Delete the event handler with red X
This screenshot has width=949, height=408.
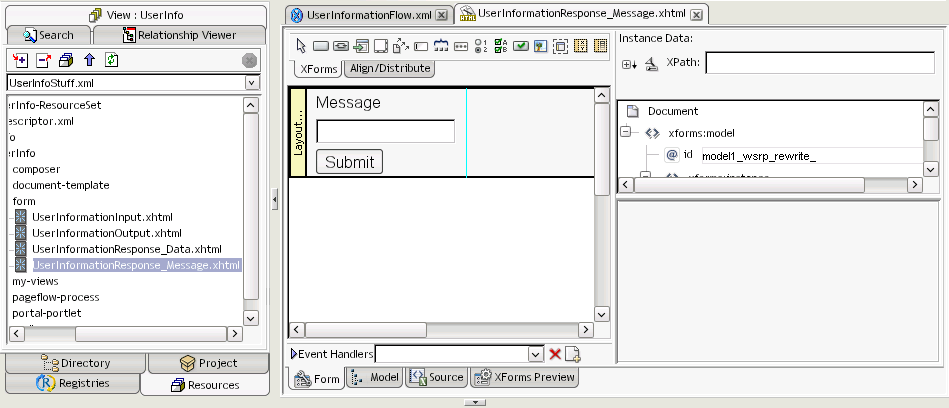point(554,354)
